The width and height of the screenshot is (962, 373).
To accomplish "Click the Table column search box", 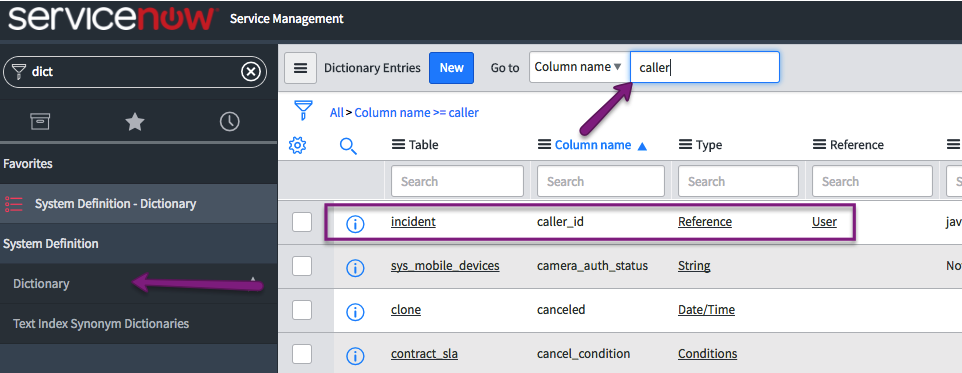I will point(457,181).
